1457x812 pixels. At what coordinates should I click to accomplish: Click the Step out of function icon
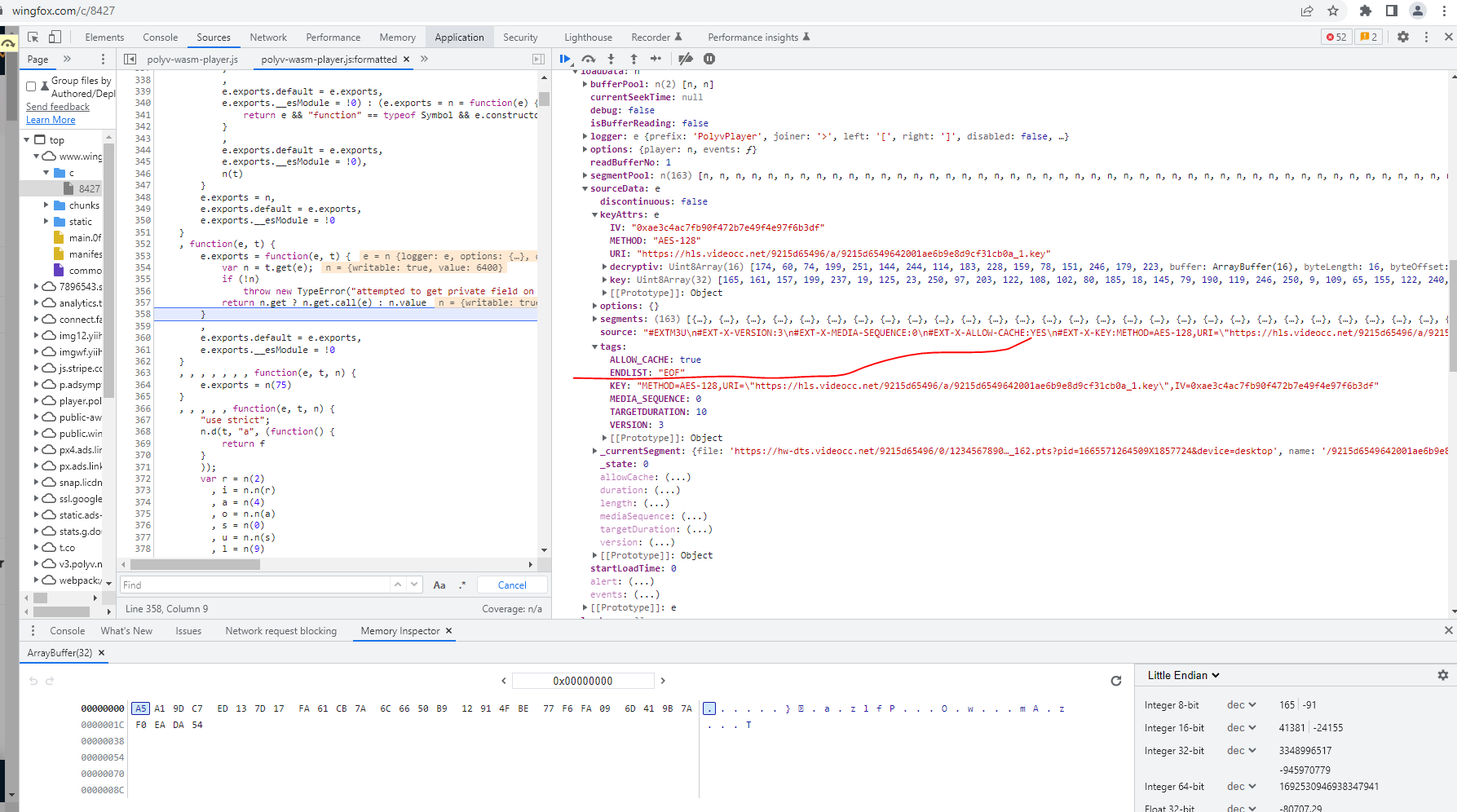click(x=634, y=59)
